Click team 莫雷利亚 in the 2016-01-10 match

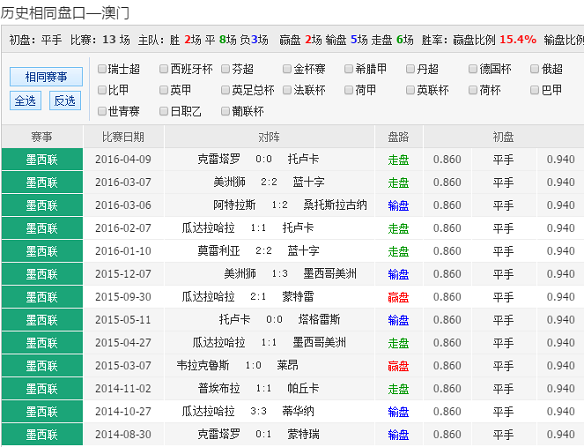coord(219,251)
